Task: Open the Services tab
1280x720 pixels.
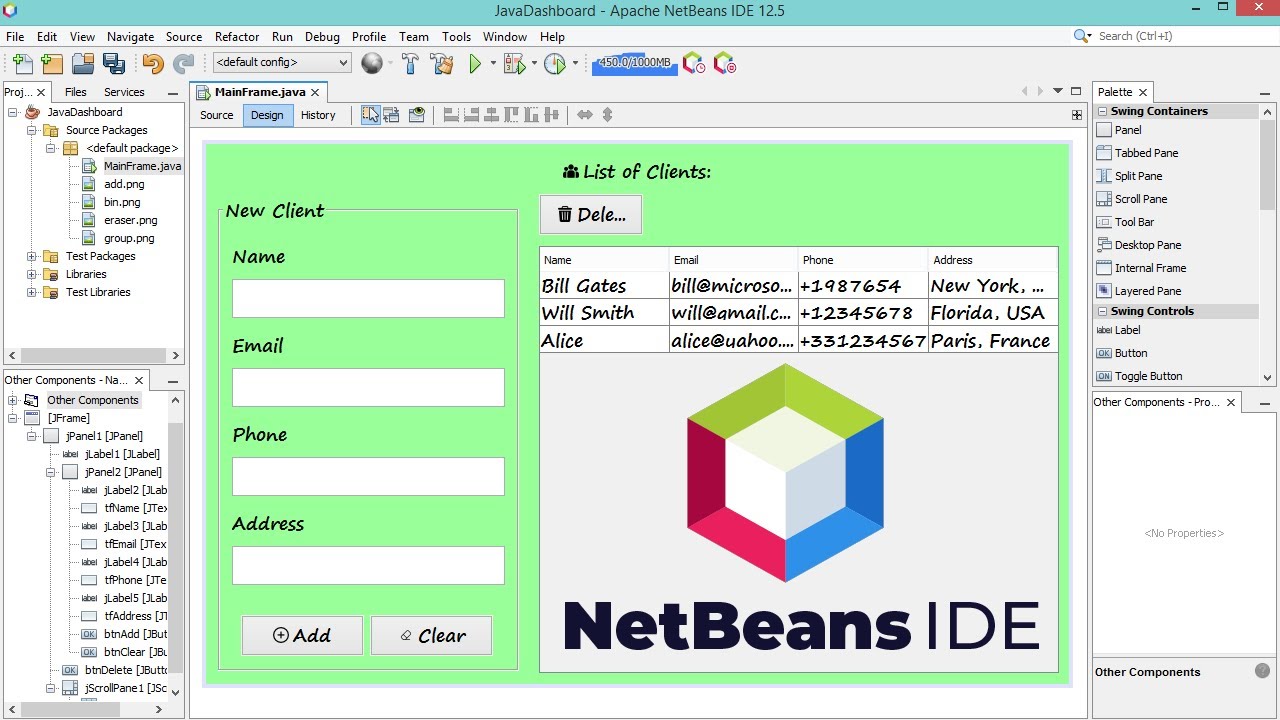Action: [124, 92]
